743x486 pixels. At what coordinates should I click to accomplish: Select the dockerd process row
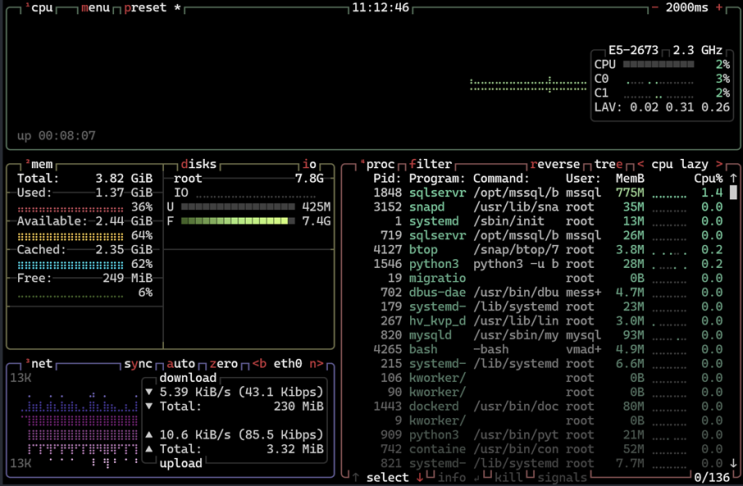coord(548,406)
